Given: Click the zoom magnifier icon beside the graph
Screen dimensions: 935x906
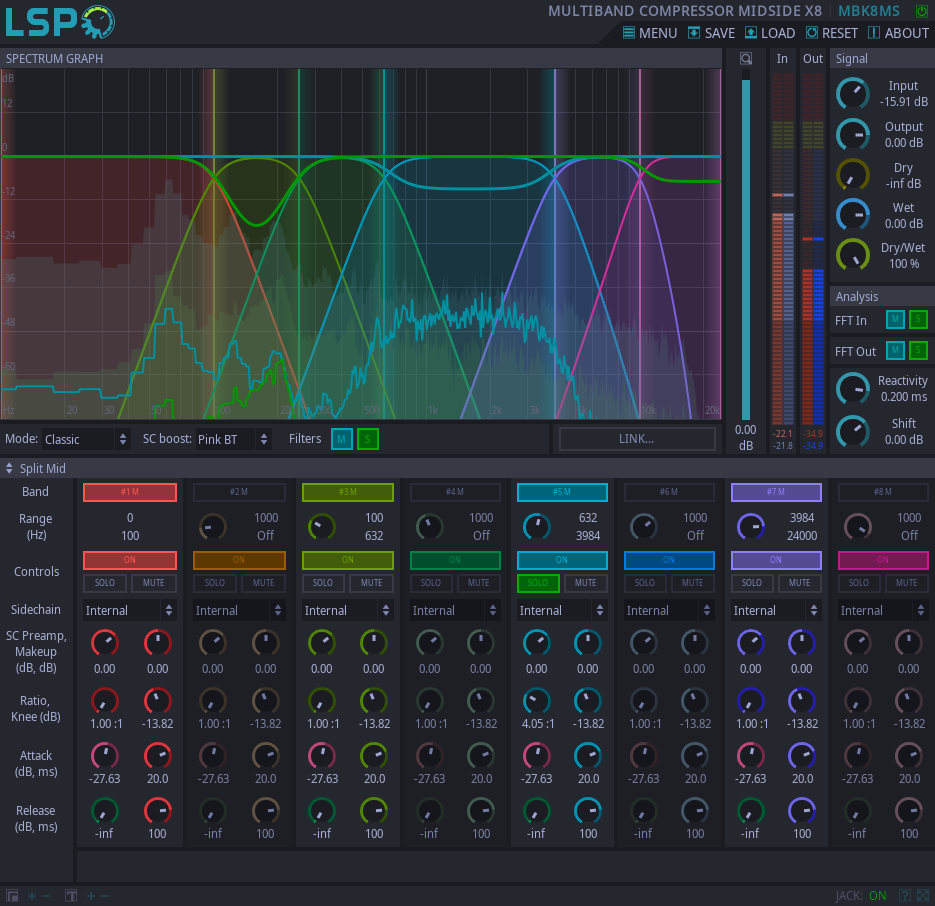Looking at the screenshot, I should pos(746,58).
